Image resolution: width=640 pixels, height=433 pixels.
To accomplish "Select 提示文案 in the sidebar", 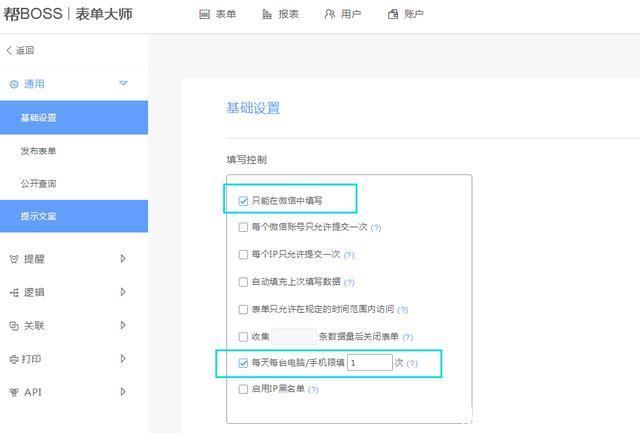I will coord(74,216).
